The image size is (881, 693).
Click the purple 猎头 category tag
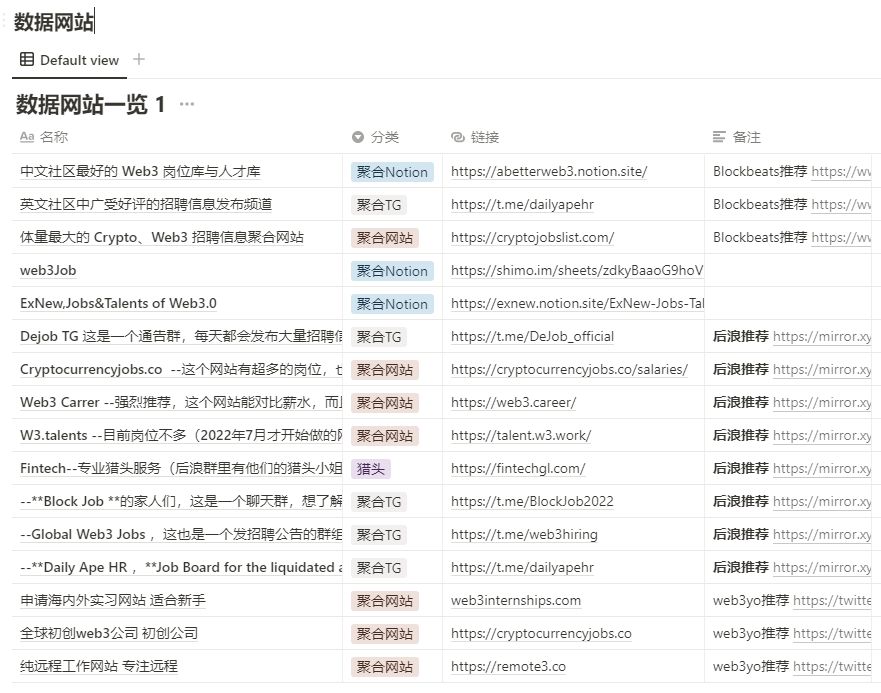[371, 469]
